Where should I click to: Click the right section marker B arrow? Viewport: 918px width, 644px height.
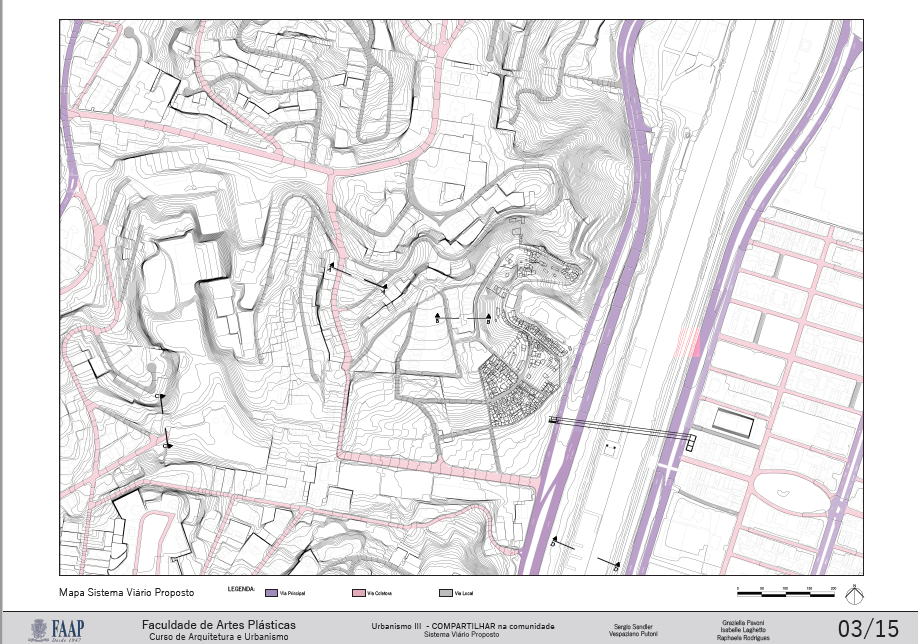point(487,317)
